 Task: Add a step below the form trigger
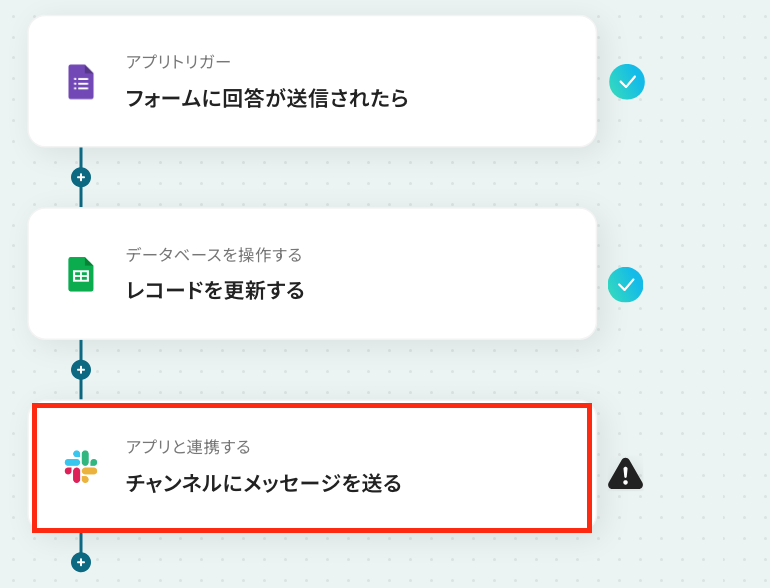(81, 177)
